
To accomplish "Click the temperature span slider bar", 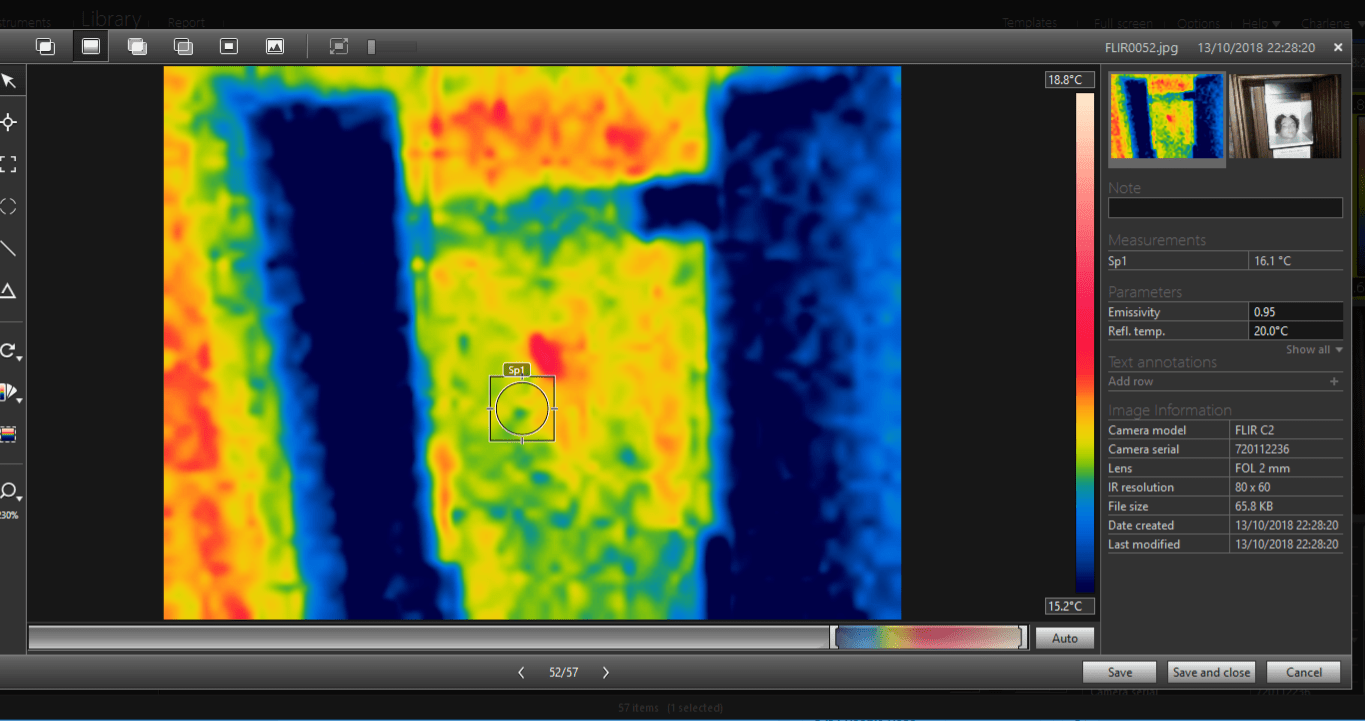I will (929, 638).
